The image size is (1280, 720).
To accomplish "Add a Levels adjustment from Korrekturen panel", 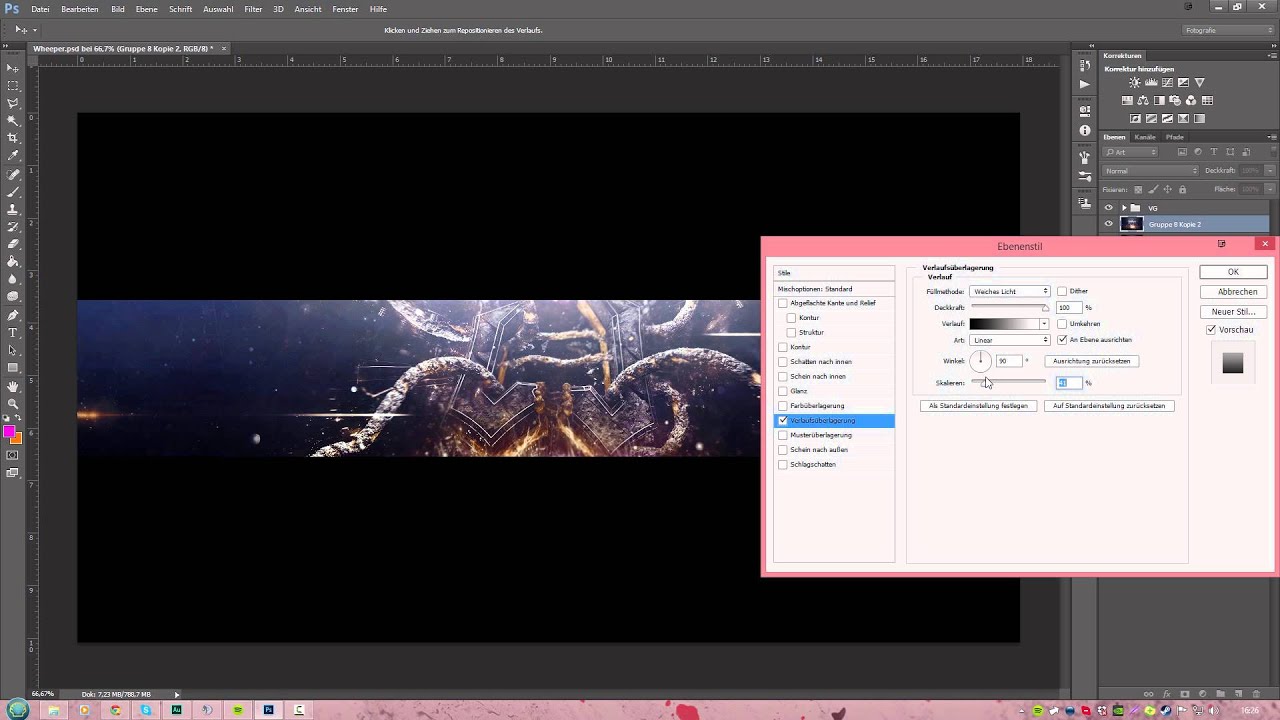I will [1151, 83].
